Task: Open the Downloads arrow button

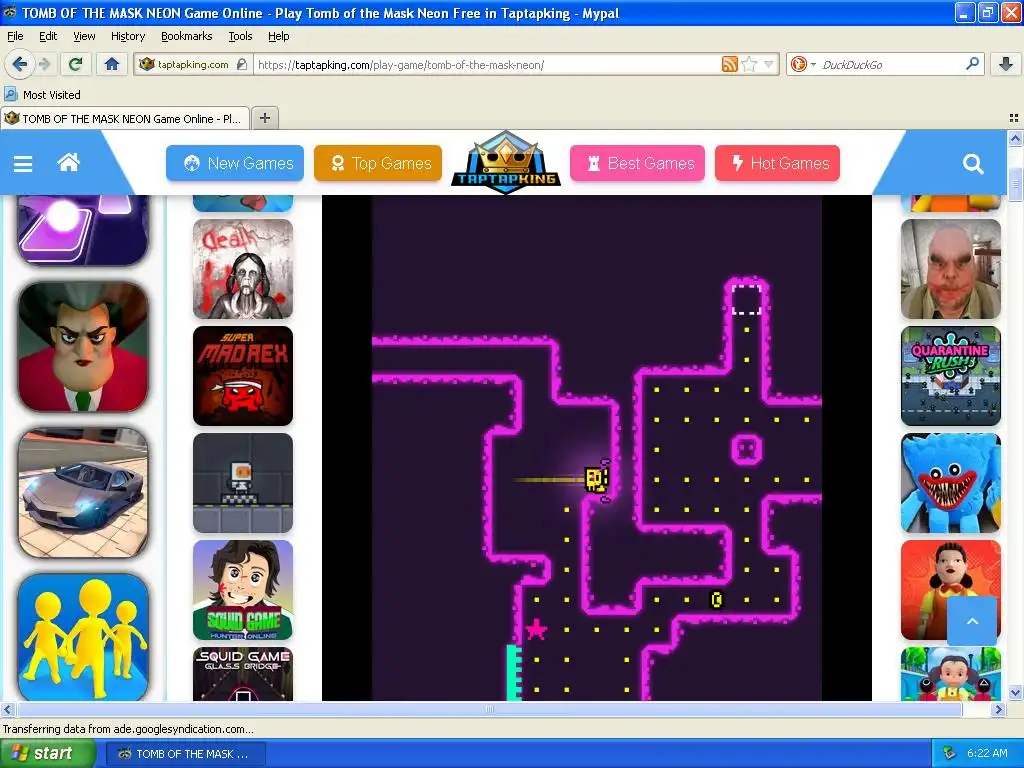Action: tap(1006, 64)
